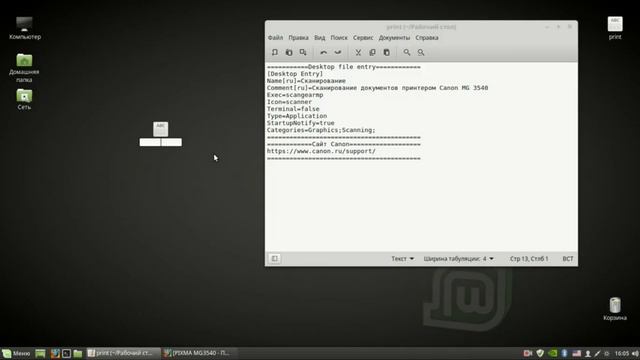Open the Справка menu
Viewport: 640px width, 360px height.
(x=427, y=38)
